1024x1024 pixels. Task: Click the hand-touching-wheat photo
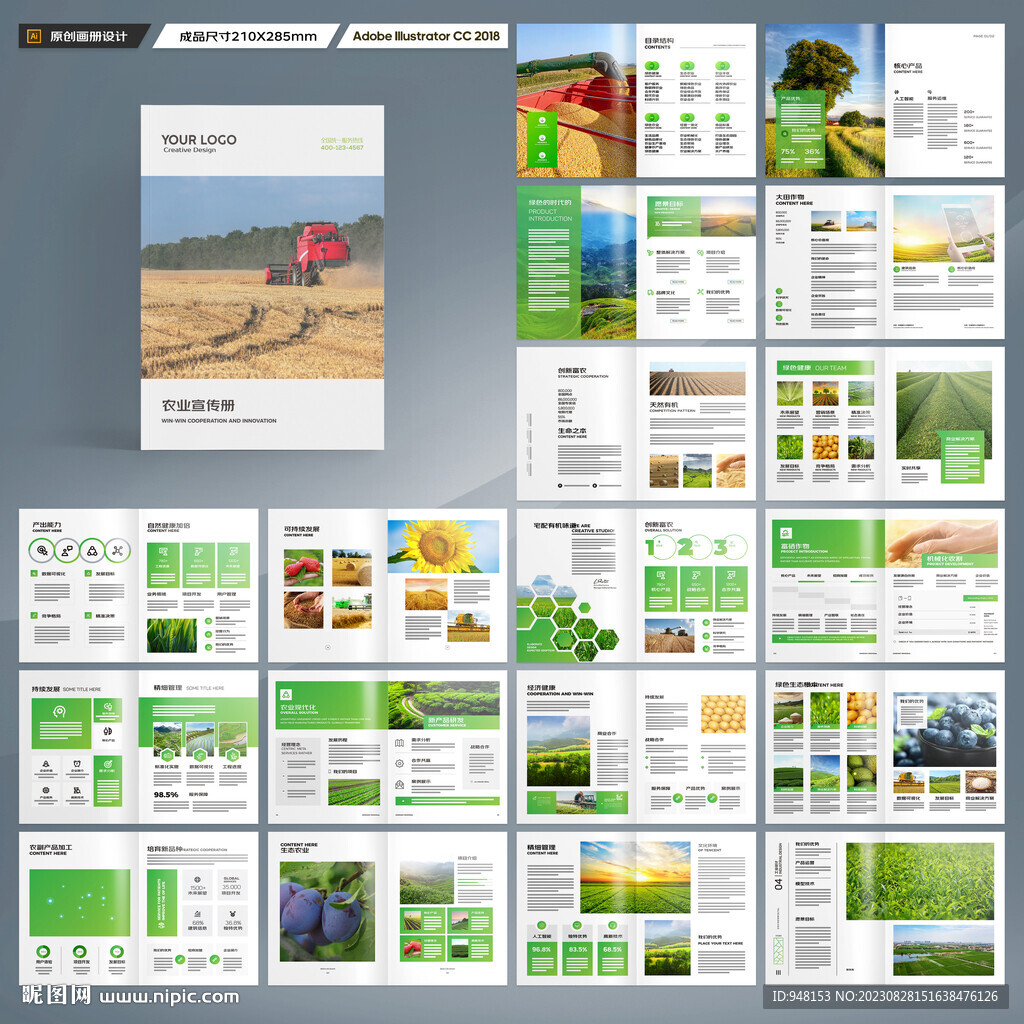click(942, 543)
